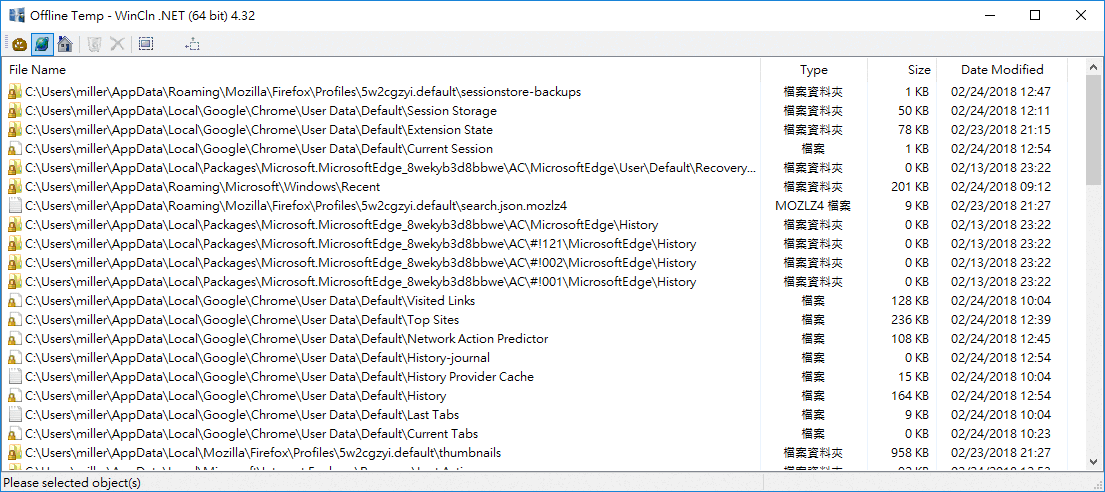Click the 02/24/2018 12:39 date cell
The width and height of the screenshot is (1105, 492).
pos(1001,320)
